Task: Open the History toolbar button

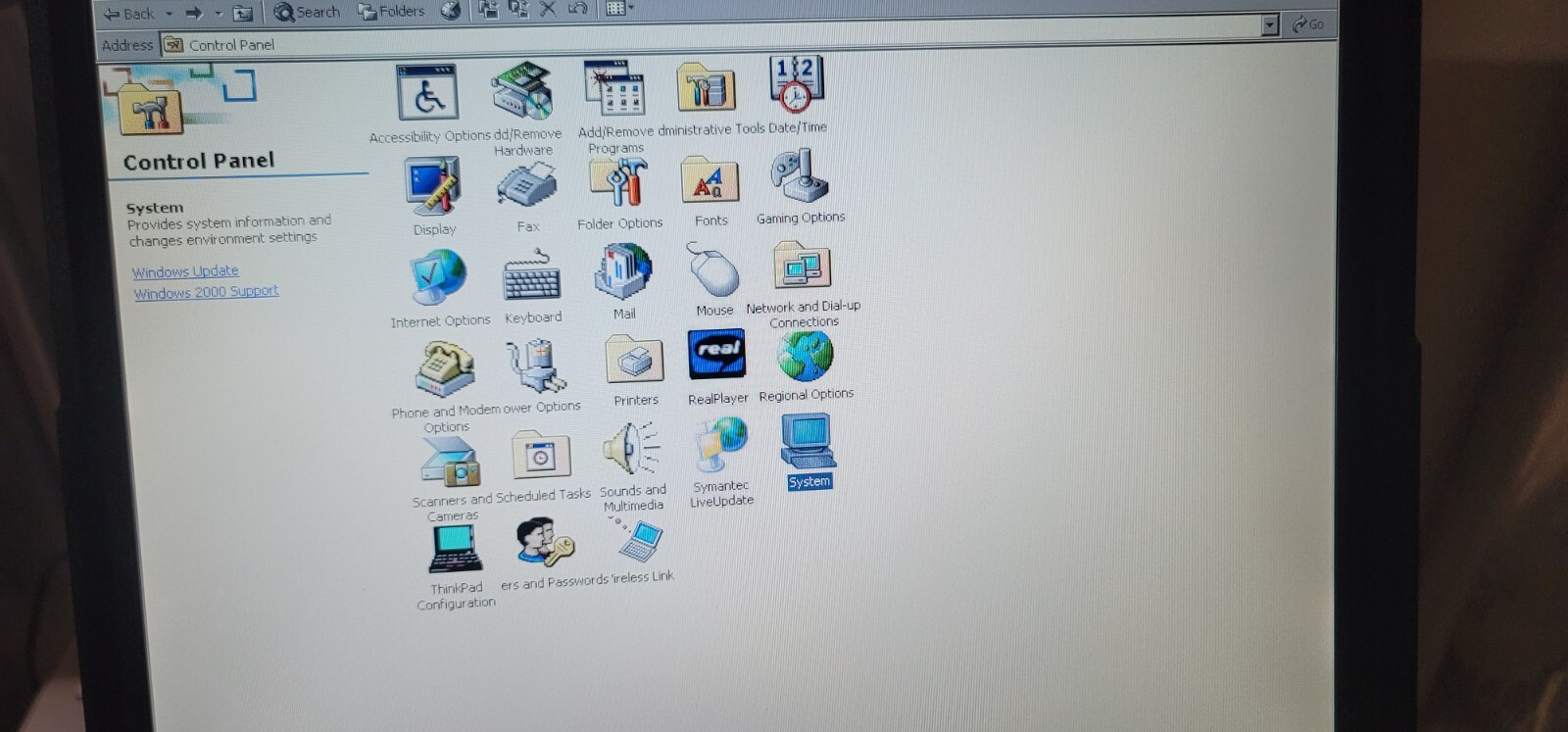Action: coord(451,11)
